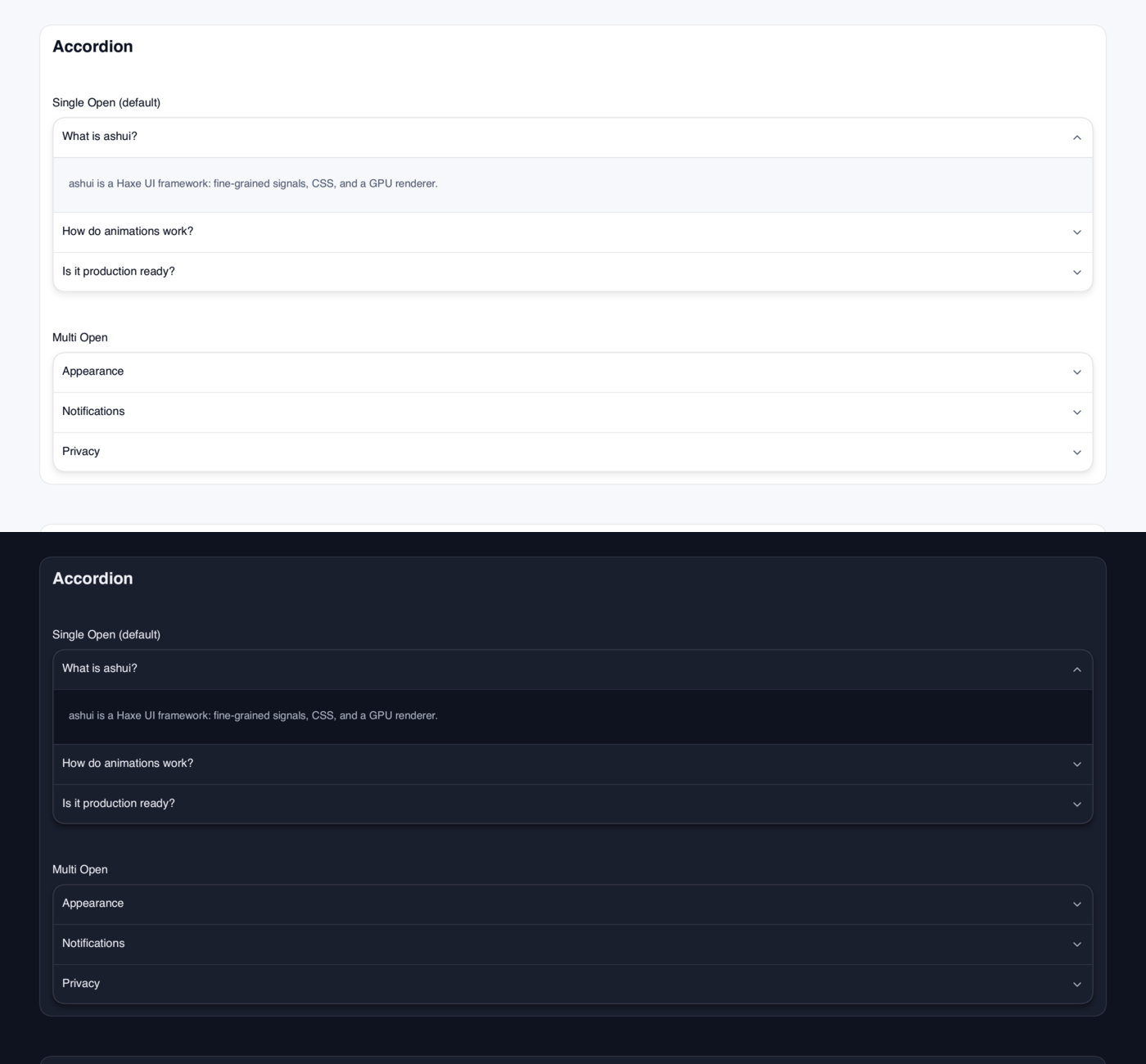Expand "Is it production ready?" chevron in light panel
1146x1064 pixels.
[1077, 273]
